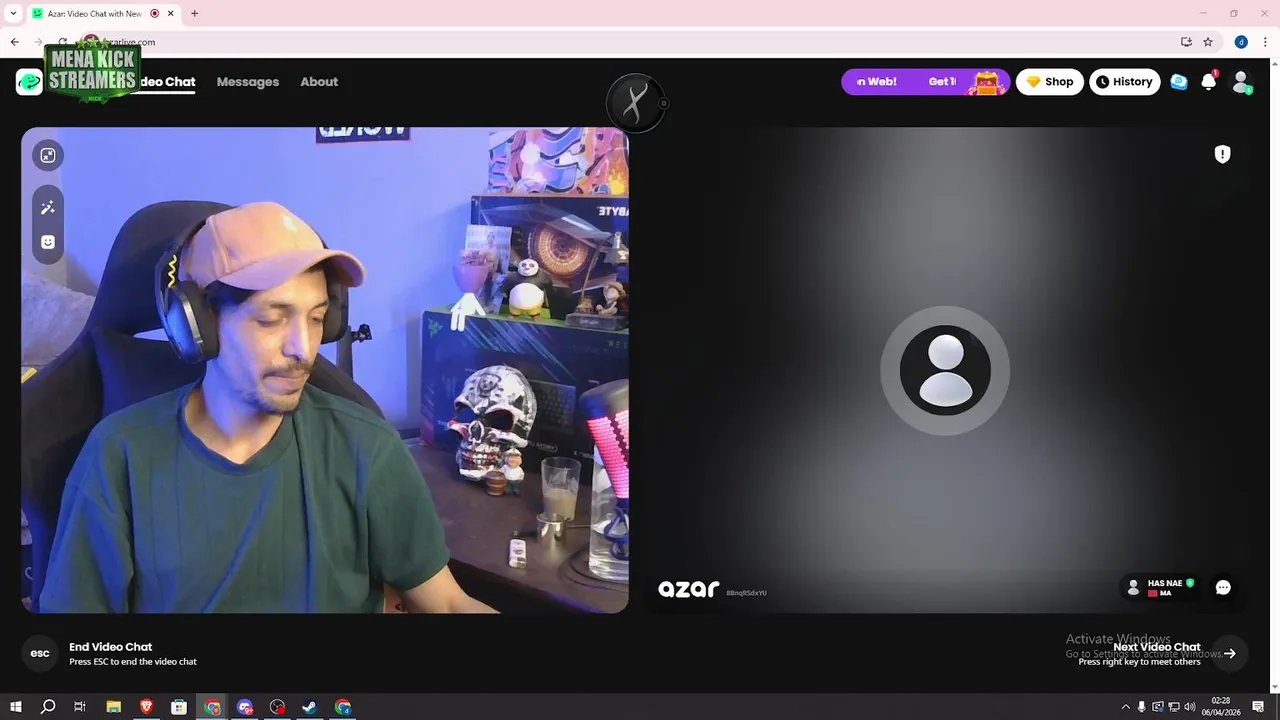Click 'End Video Chat' label
Viewport: 1280px width, 720px height.
point(111,647)
